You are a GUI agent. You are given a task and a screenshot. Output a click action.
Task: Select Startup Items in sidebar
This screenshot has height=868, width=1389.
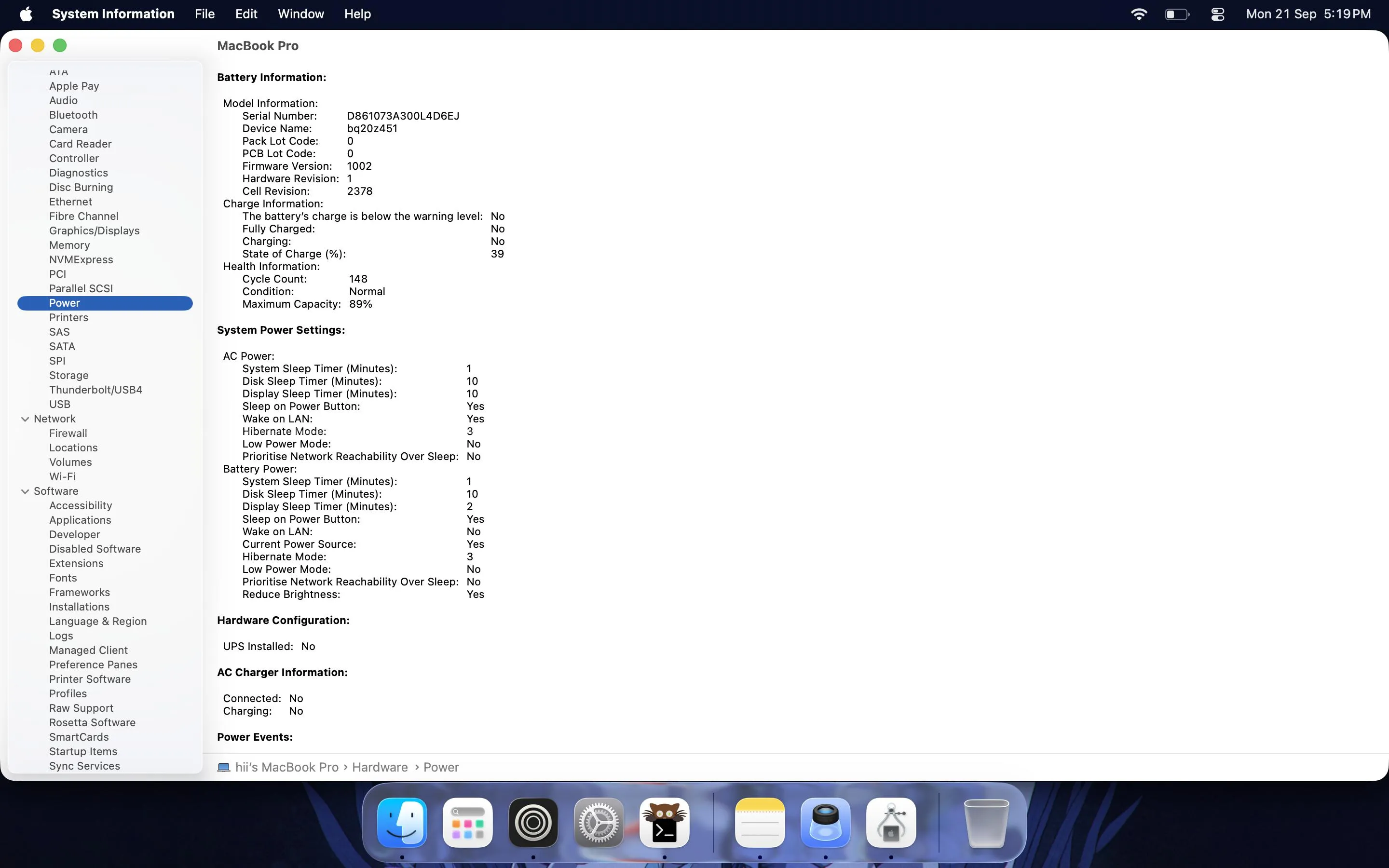(83, 751)
